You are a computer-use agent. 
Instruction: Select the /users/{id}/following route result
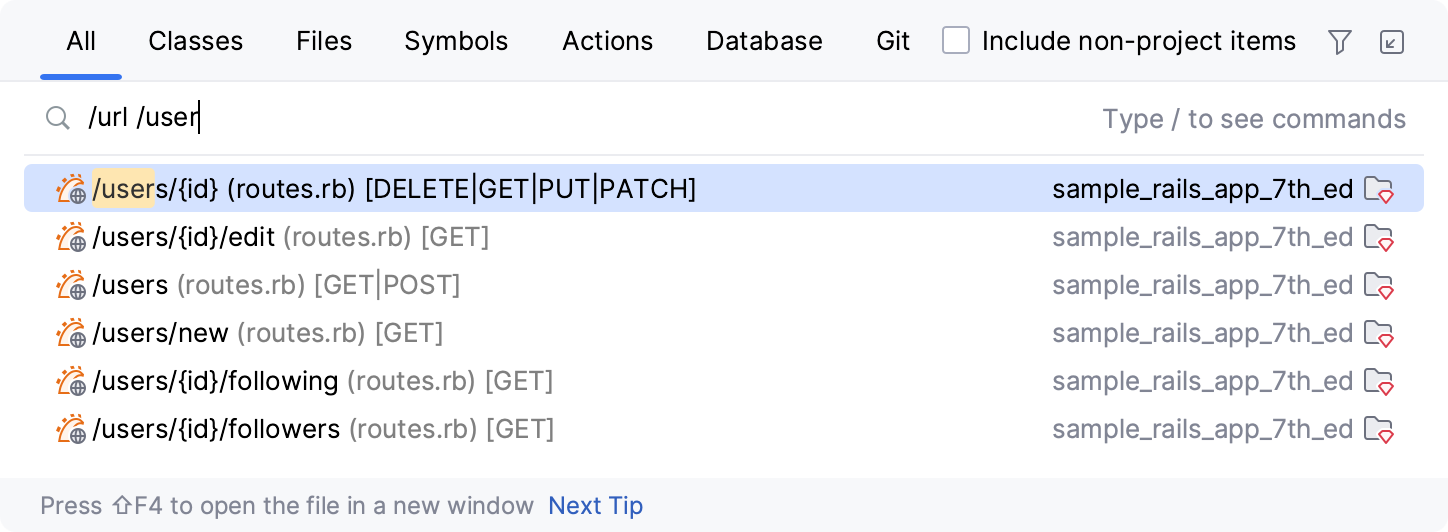322,381
